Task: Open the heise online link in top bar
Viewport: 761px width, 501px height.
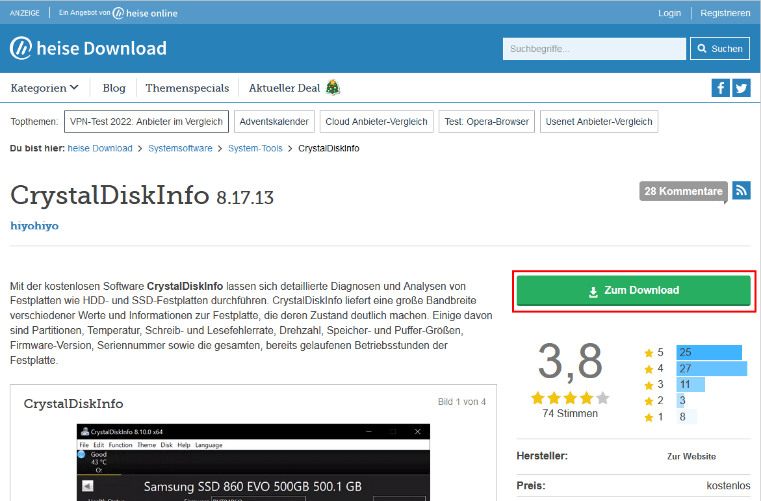Action: coord(145,13)
